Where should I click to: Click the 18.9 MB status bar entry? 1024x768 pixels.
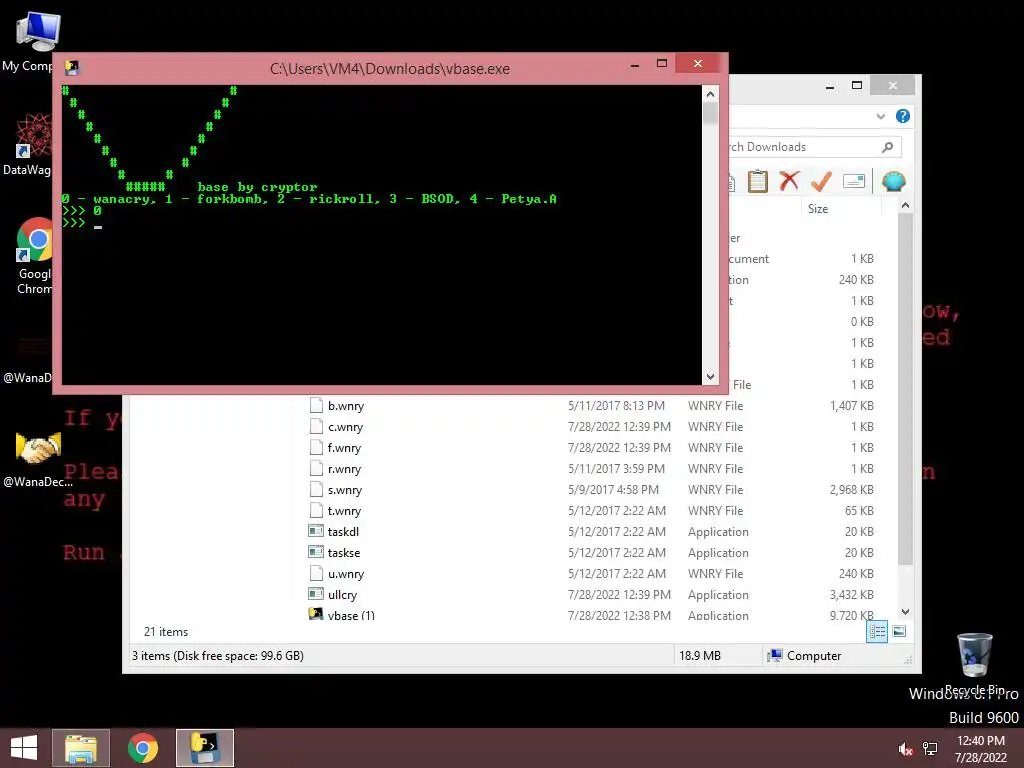pos(699,655)
